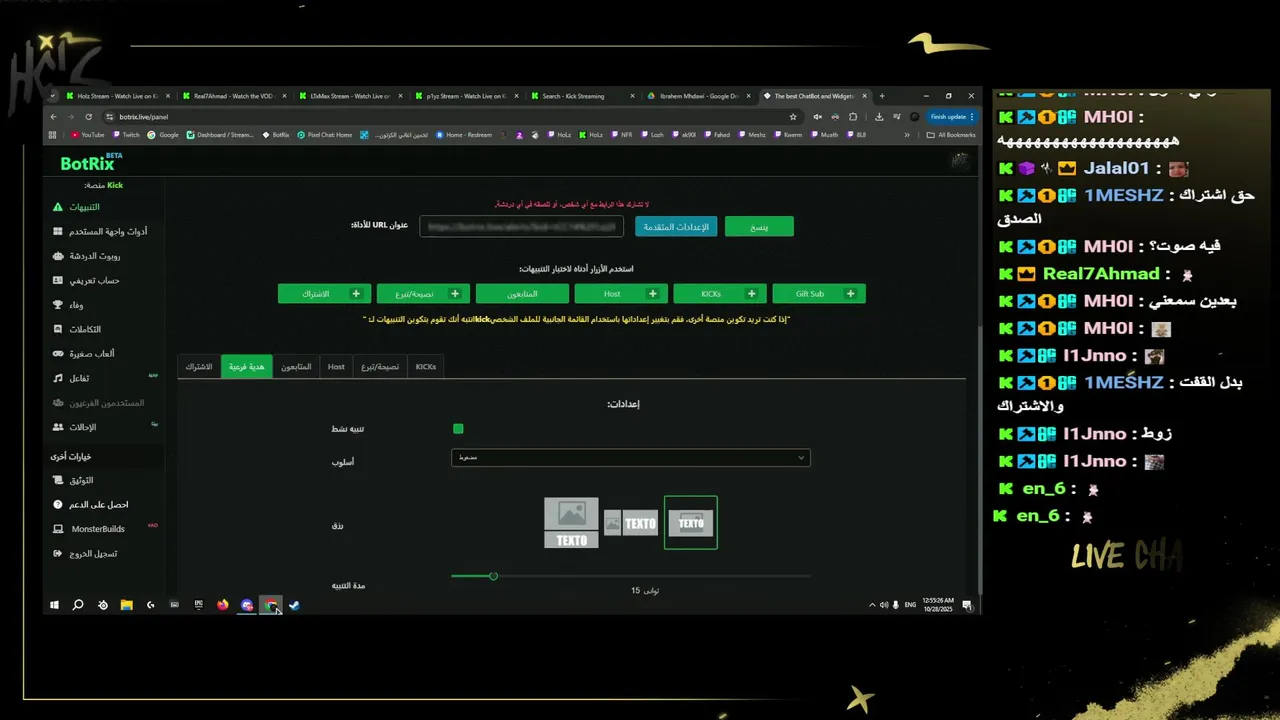The width and height of the screenshot is (1280, 720).
Task: Open Home - Restream bookmark
Action: click(464, 135)
